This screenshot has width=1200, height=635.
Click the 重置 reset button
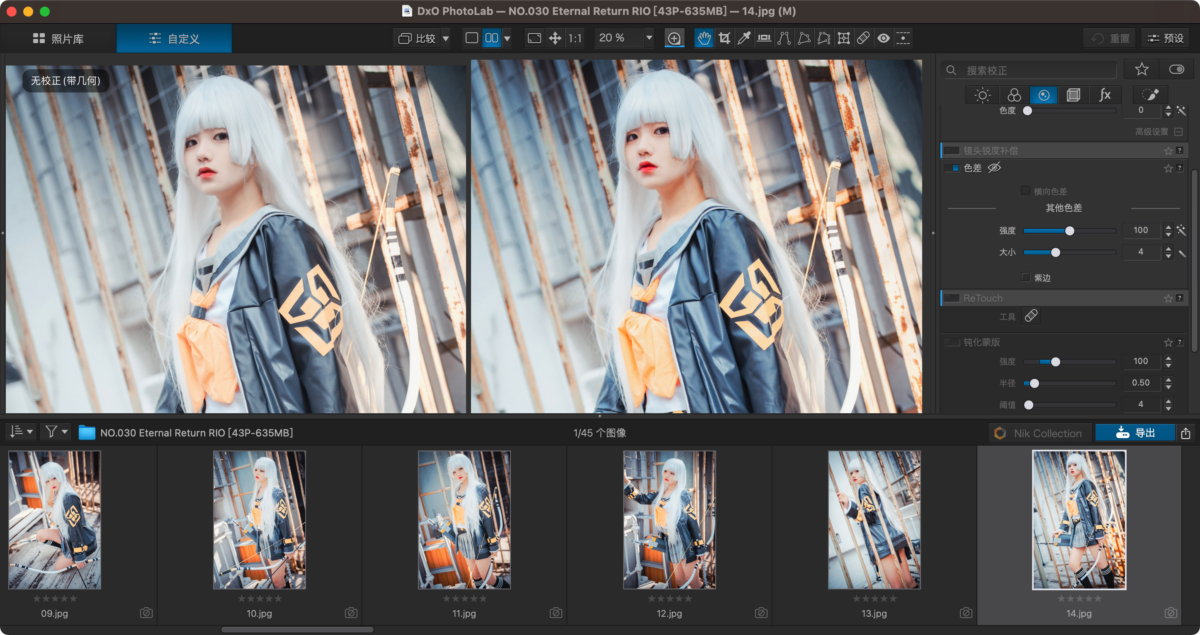1109,38
